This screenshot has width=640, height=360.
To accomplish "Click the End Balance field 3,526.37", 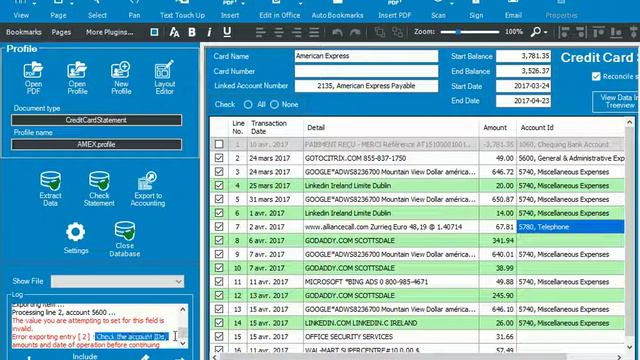I will click(523, 71).
